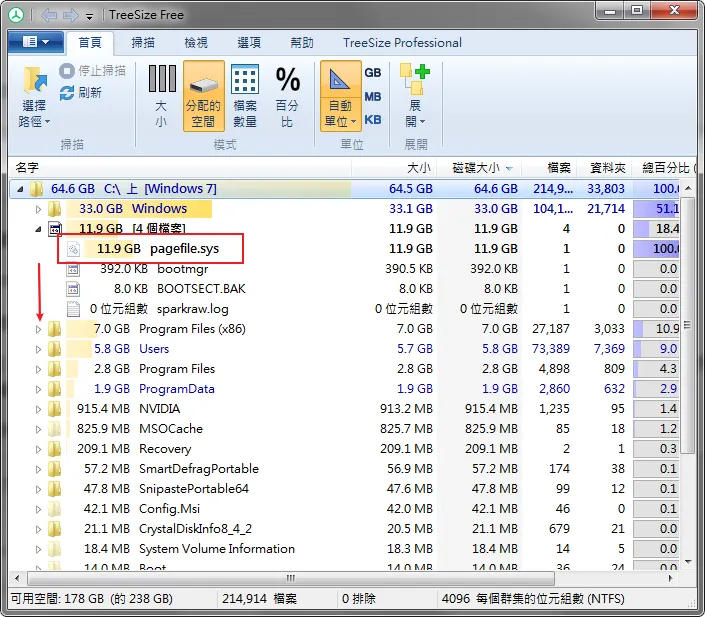Collapse the [4 個檔案] files group
This screenshot has height=617, width=705.
coord(39,229)
